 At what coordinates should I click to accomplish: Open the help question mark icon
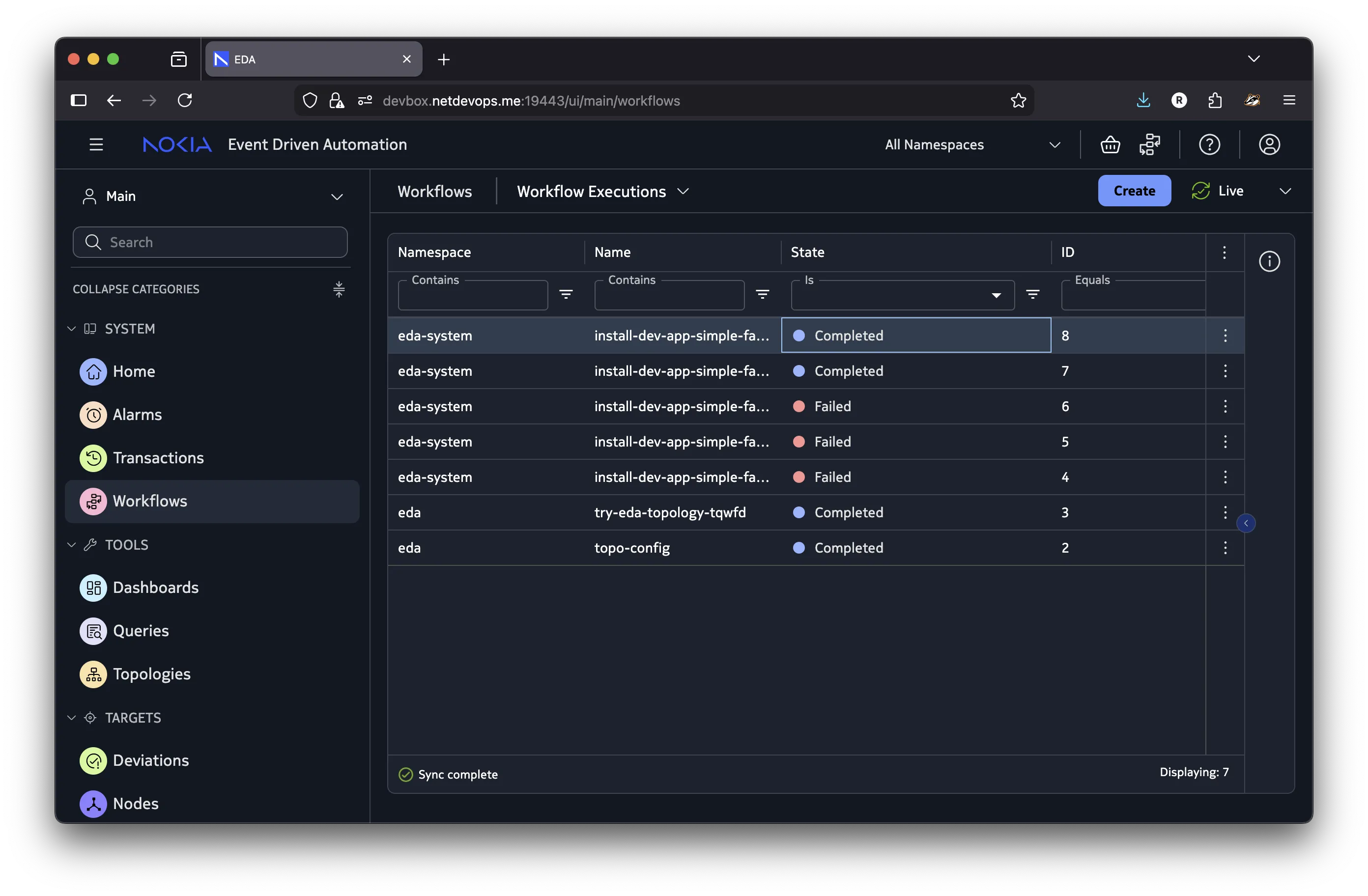tap(1209, 145)
